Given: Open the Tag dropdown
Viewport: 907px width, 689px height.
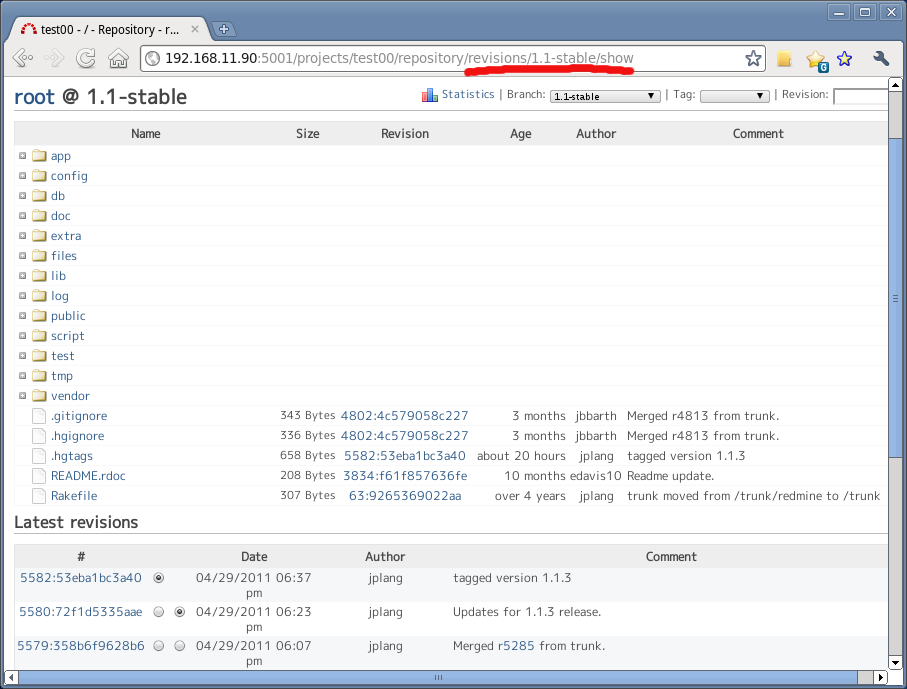Looking at the screenshot, I should coord(734,96).
